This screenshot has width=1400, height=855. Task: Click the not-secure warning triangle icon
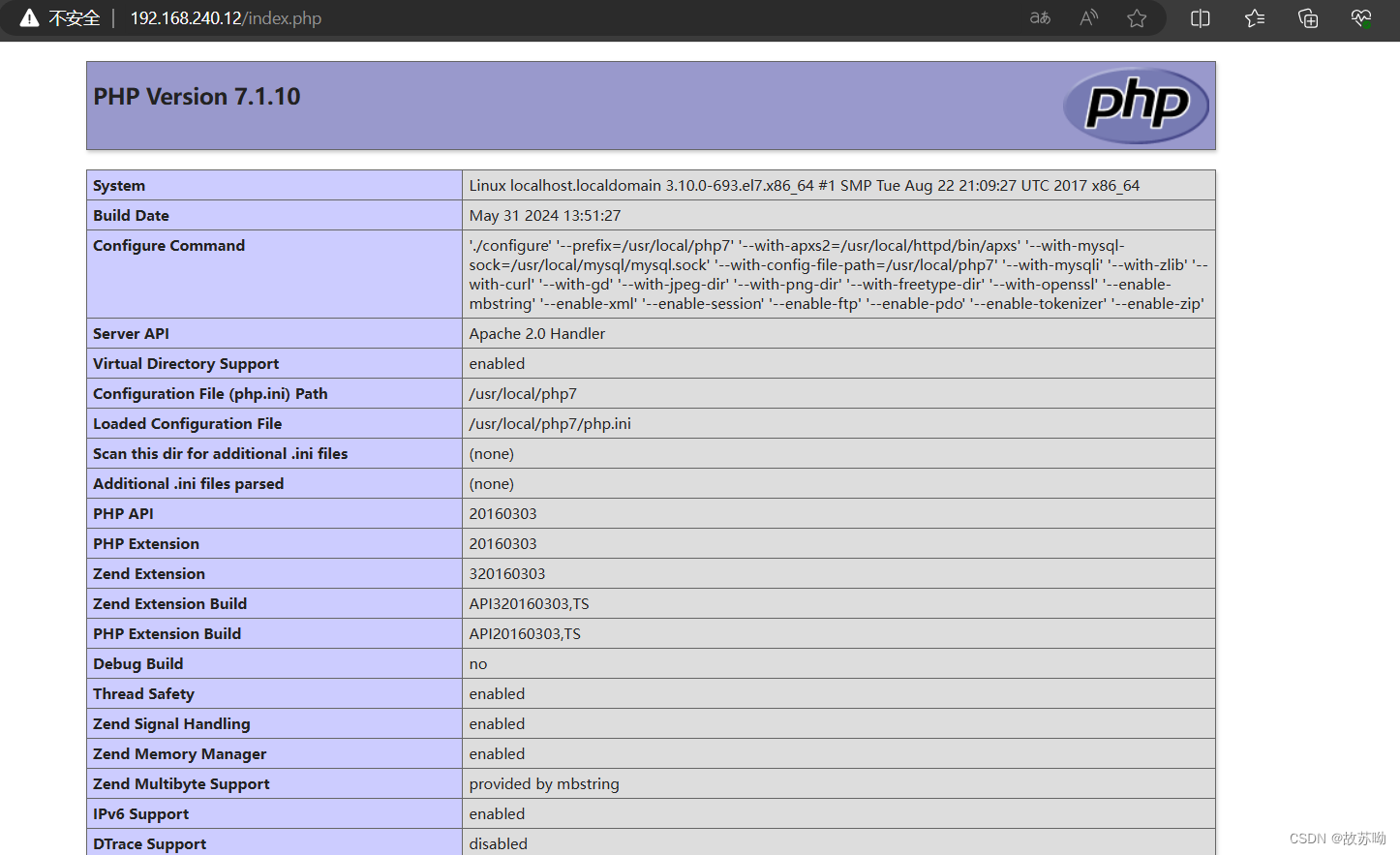point(30,17)
